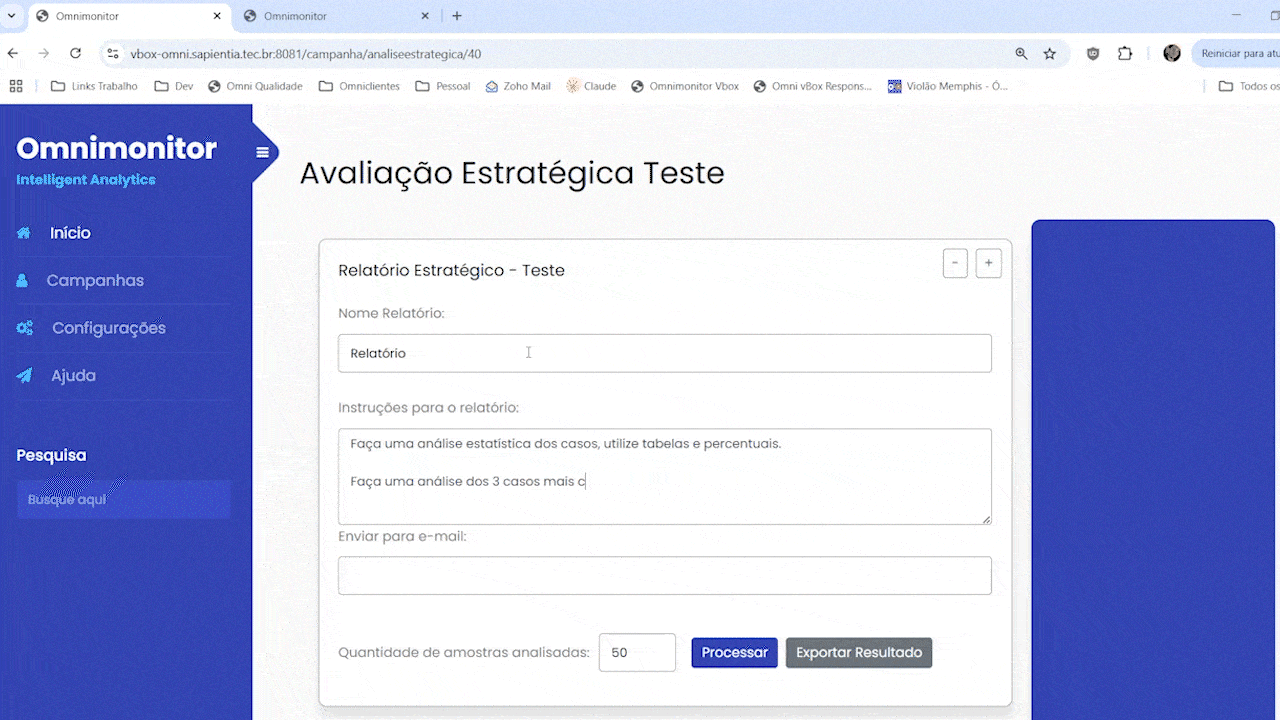This screenshot has width=1280, height=720.
Task: Open the browser zoom magnifier icon
Action: [x=1021, y=54]
